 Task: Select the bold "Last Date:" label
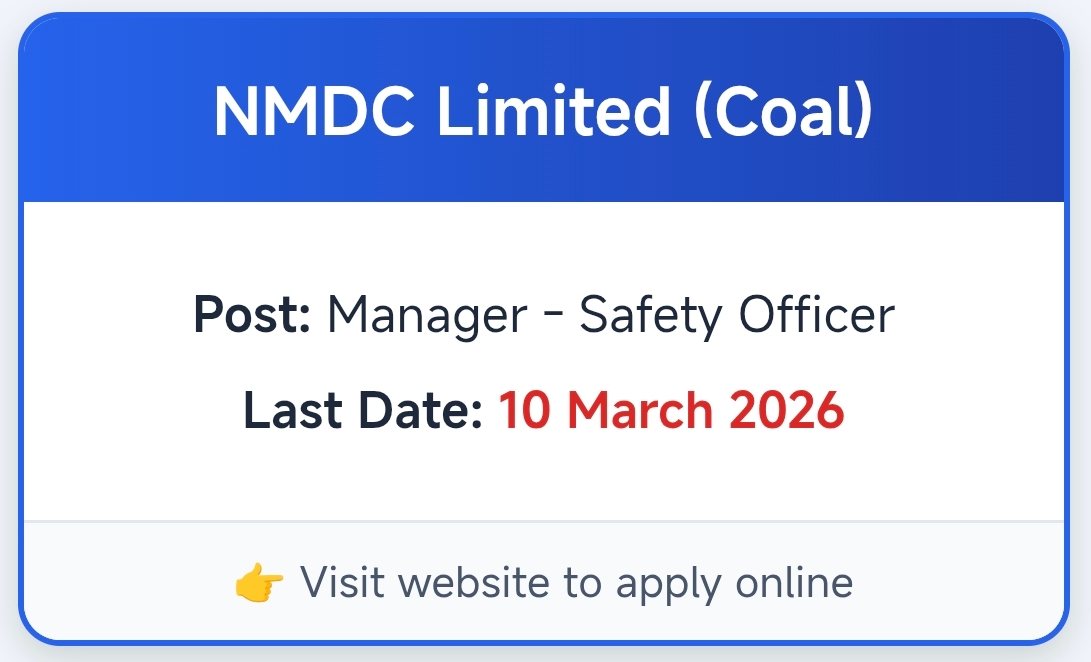click(x=363, y=411)
